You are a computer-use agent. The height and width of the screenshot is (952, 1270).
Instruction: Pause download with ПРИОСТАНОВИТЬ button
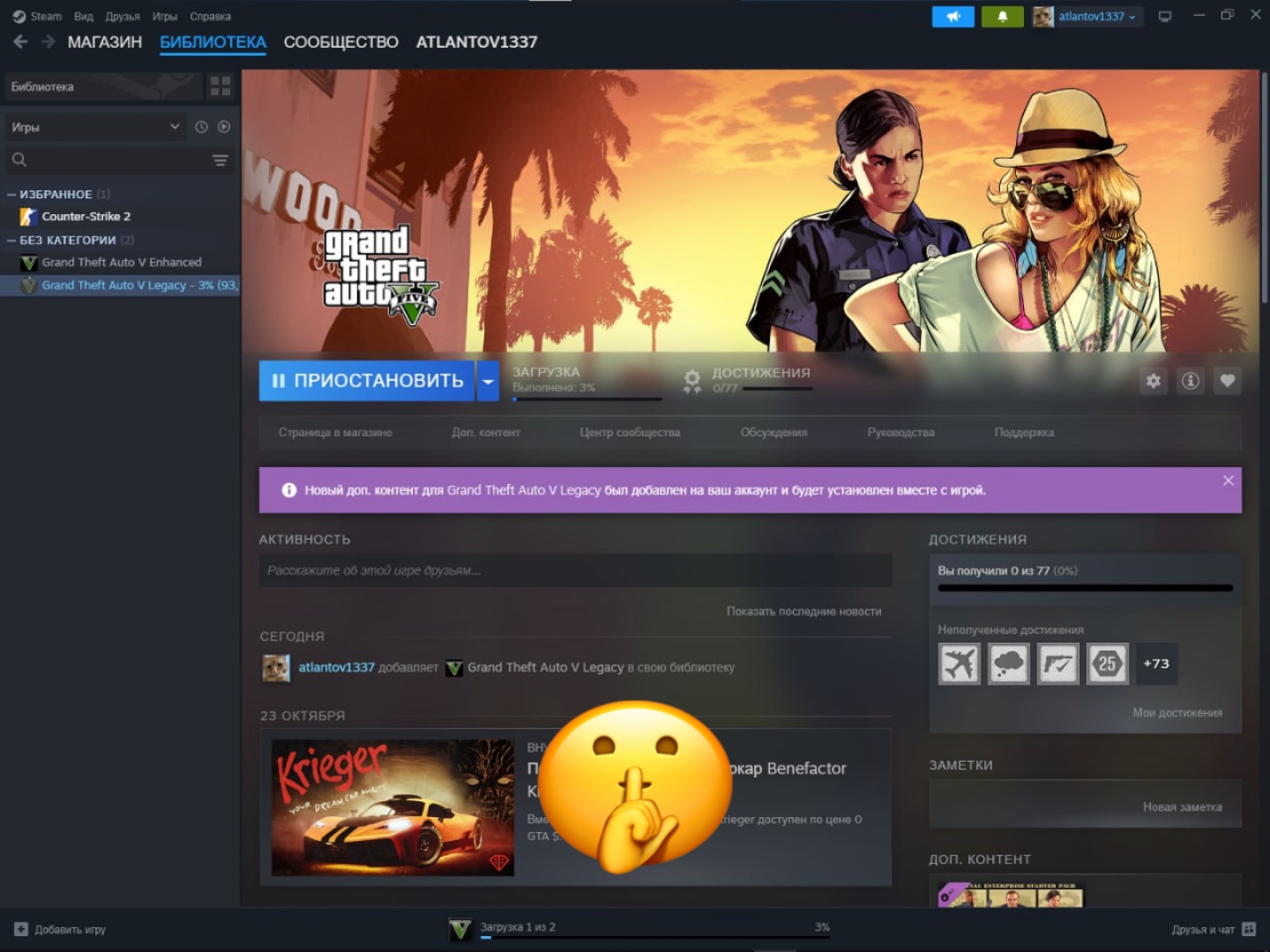coord(367,381)
